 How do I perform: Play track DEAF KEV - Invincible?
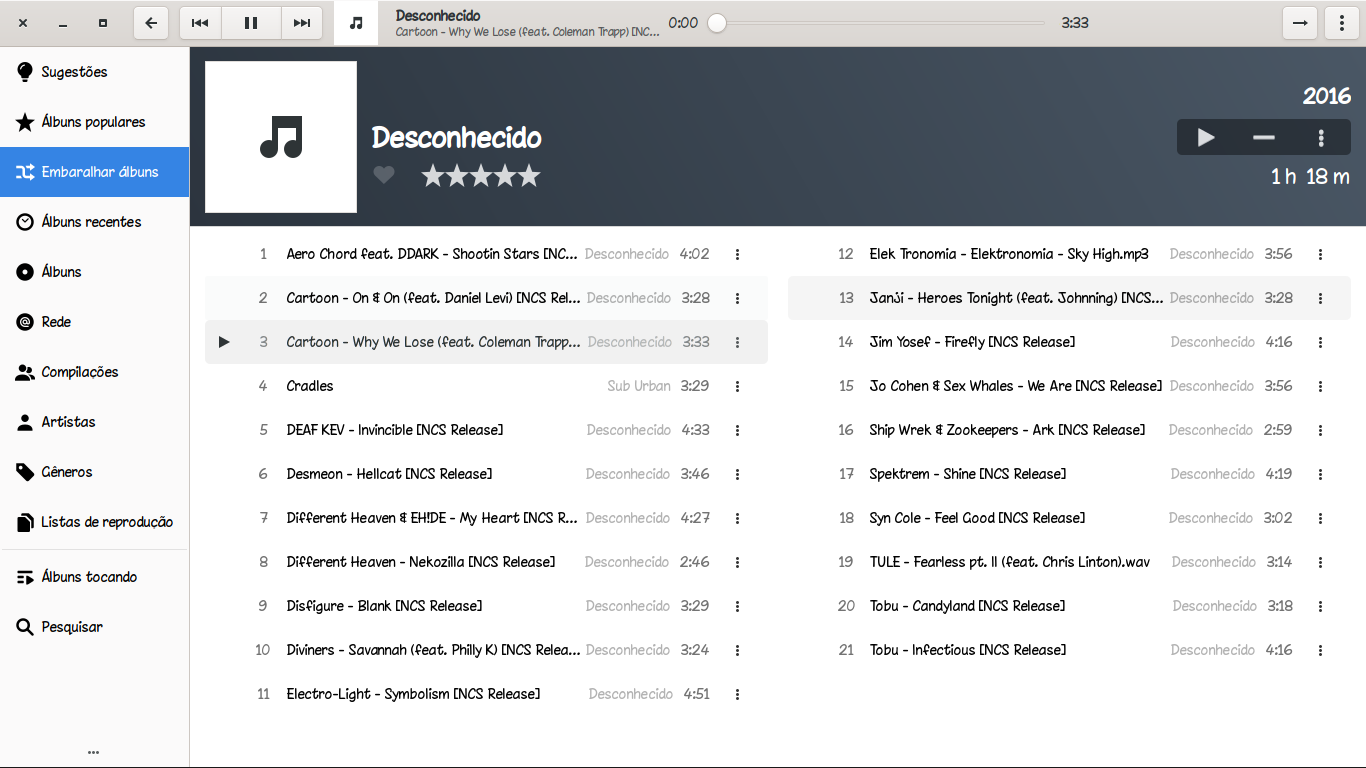[394, 430]
